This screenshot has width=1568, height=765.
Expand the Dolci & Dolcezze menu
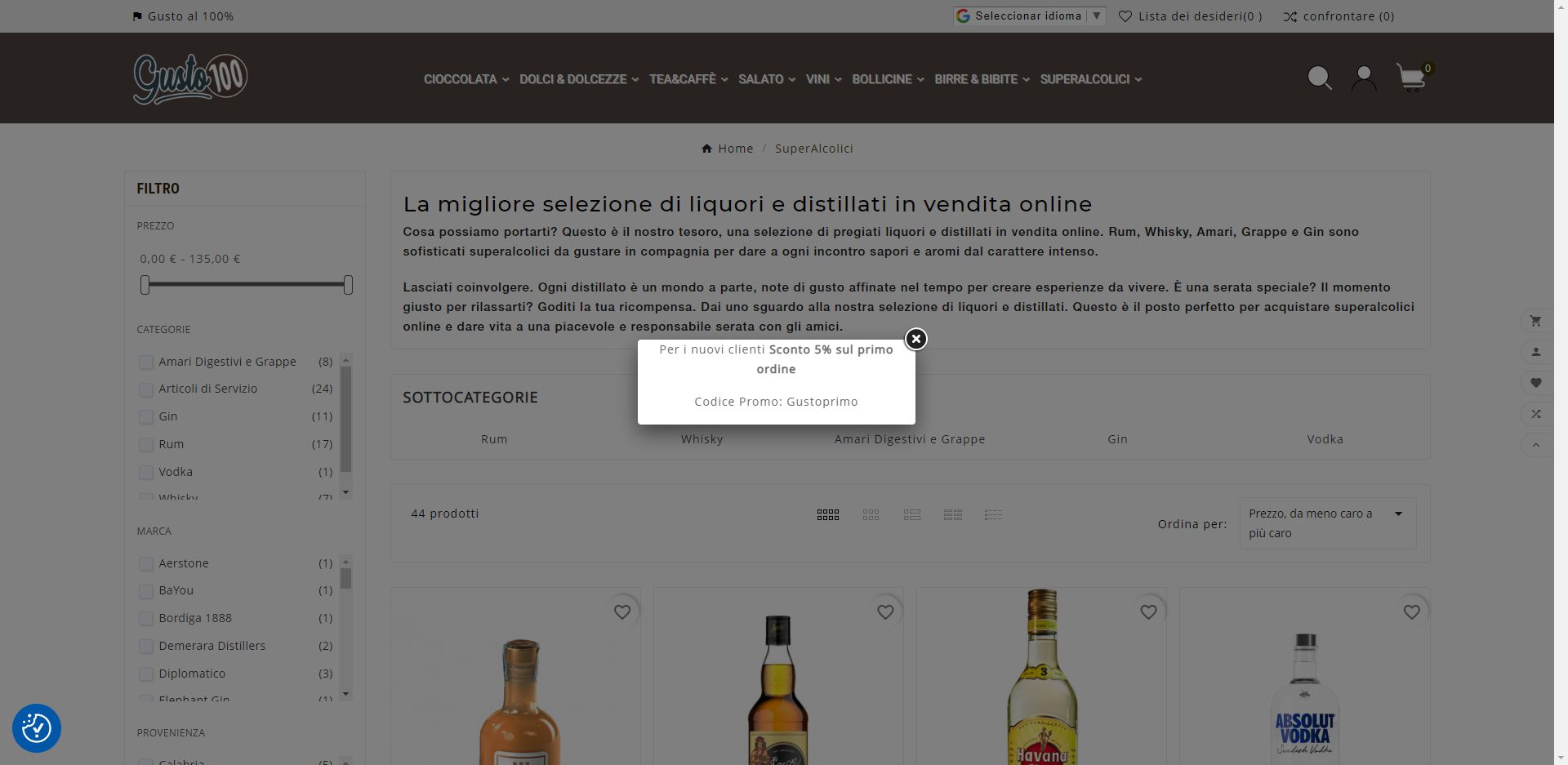[579, 79]
